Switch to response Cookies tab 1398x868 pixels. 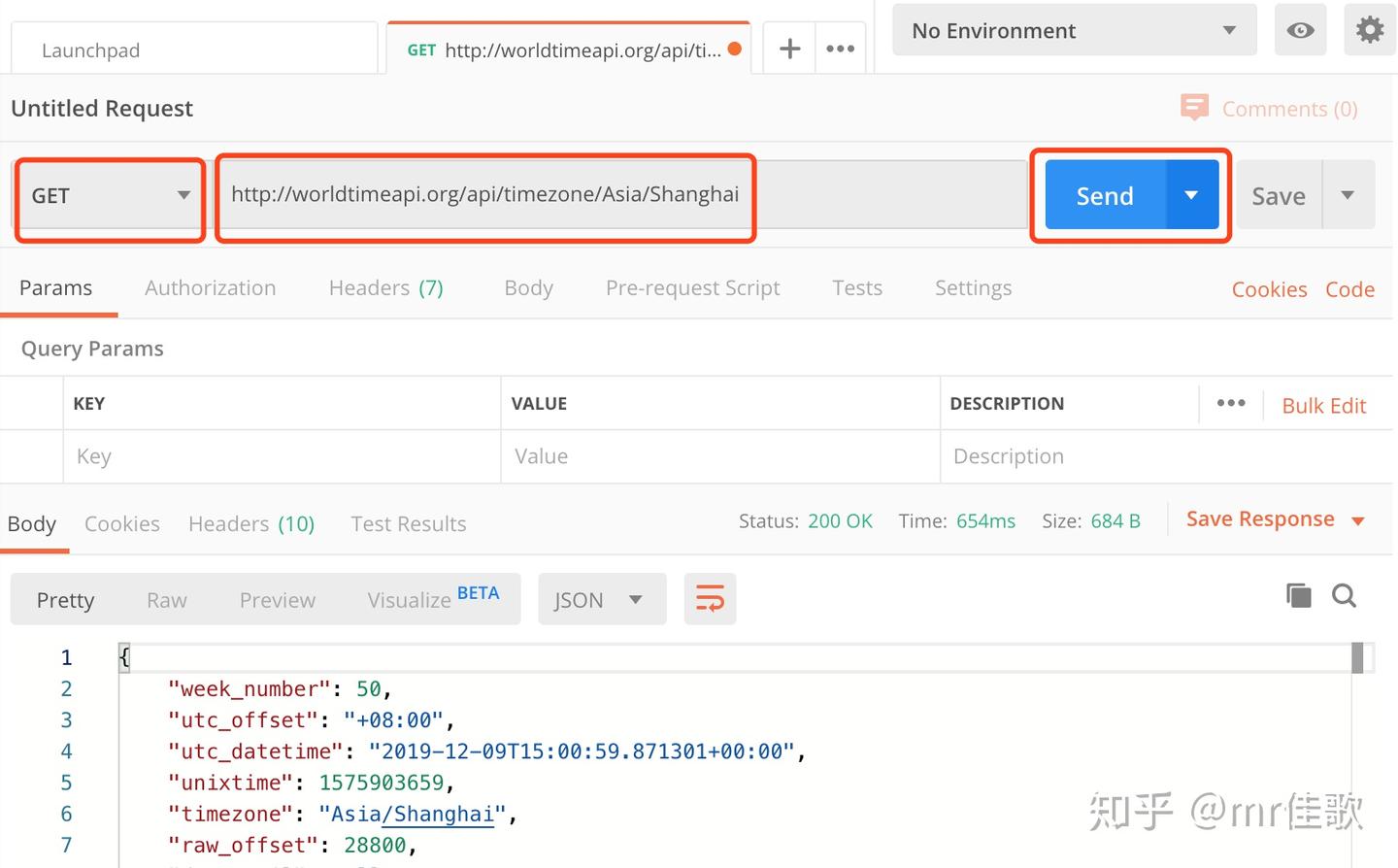pos(122,523)
